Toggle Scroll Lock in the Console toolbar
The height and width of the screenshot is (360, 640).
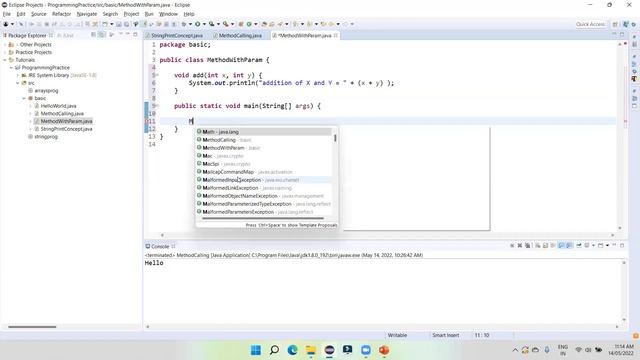point(545,245)
